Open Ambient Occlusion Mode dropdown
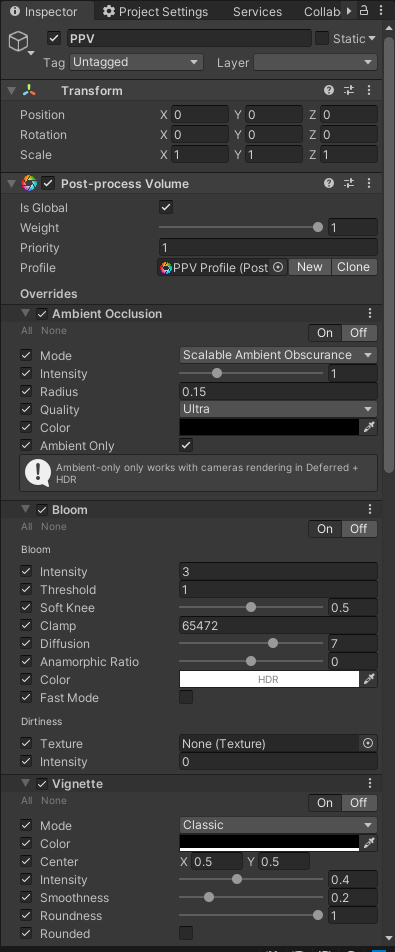Image resolution: width=395 pixels, height=952 pixels. point(278,355)
